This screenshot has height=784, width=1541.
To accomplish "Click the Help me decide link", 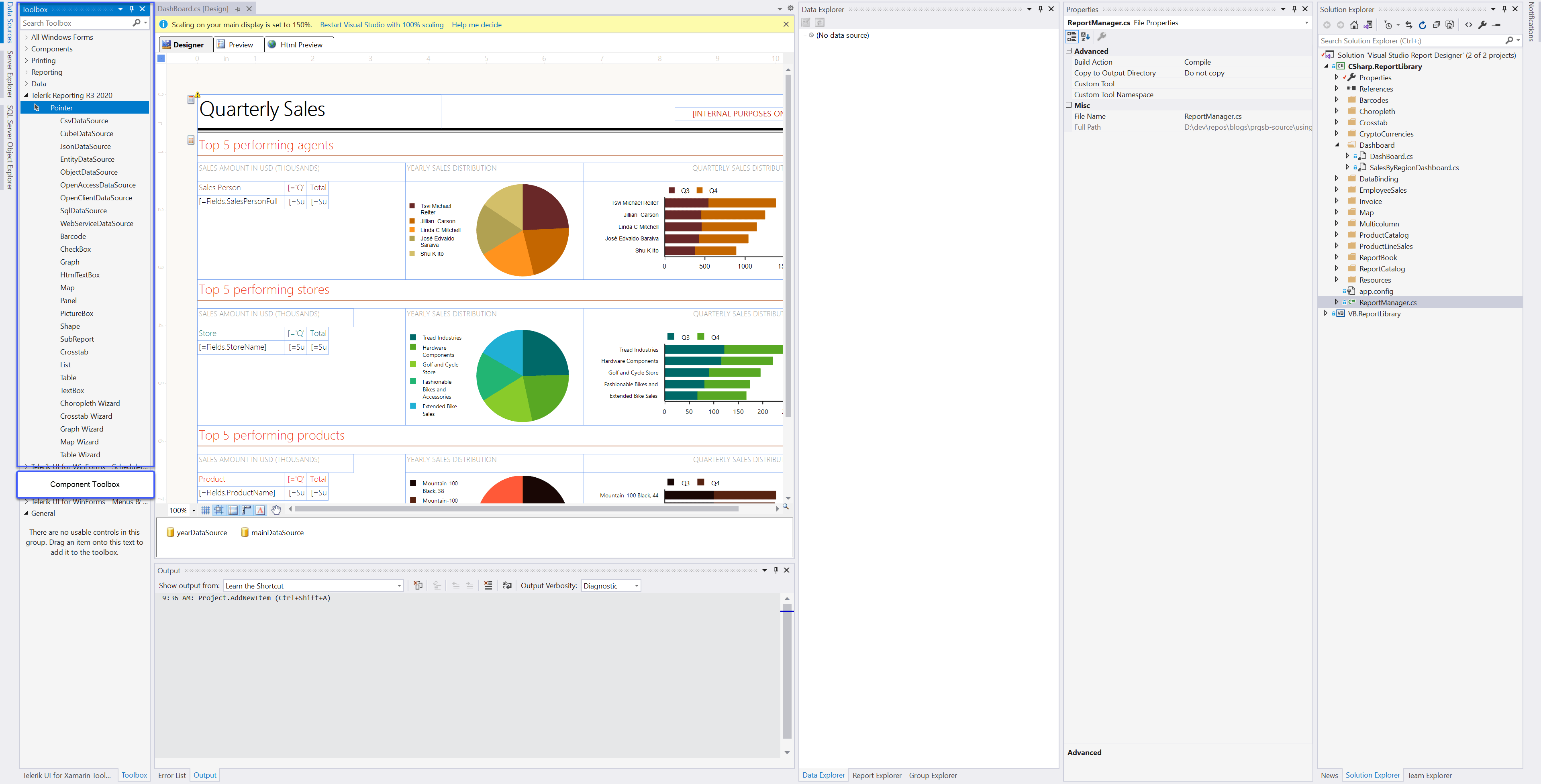I will (476, 24).
